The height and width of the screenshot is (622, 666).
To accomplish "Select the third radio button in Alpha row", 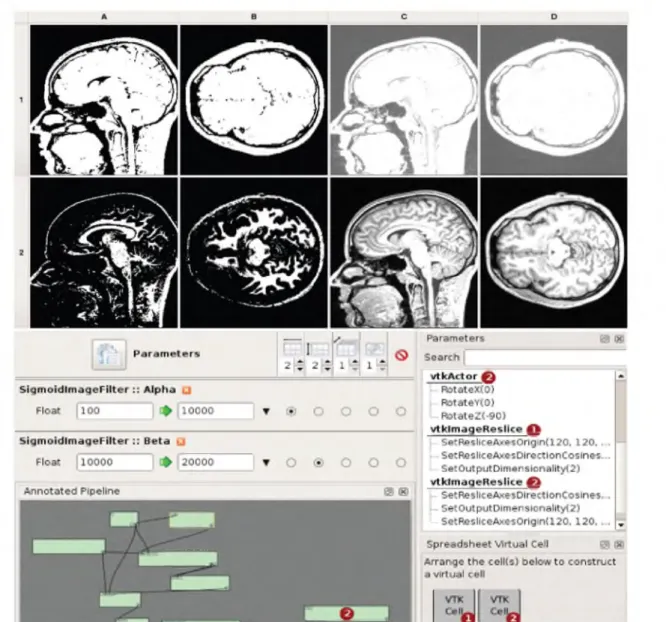I will tap(346, 411).
